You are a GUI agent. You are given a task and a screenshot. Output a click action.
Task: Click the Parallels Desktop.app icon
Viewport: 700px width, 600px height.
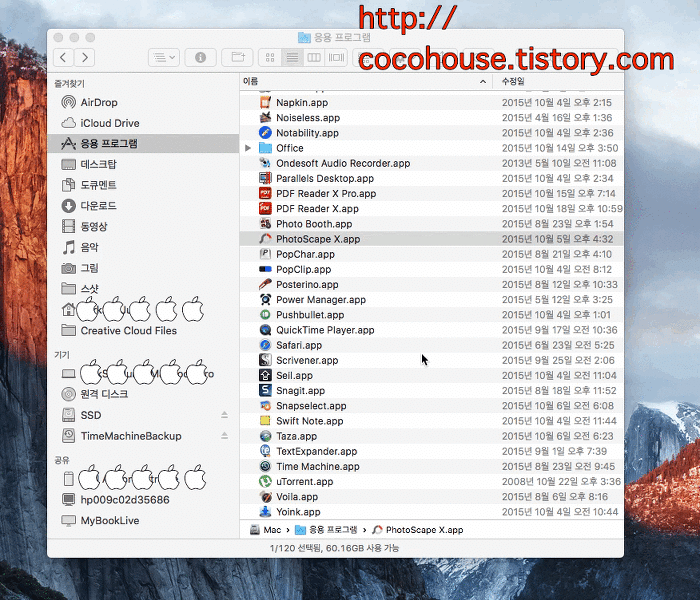click(265, 178)
